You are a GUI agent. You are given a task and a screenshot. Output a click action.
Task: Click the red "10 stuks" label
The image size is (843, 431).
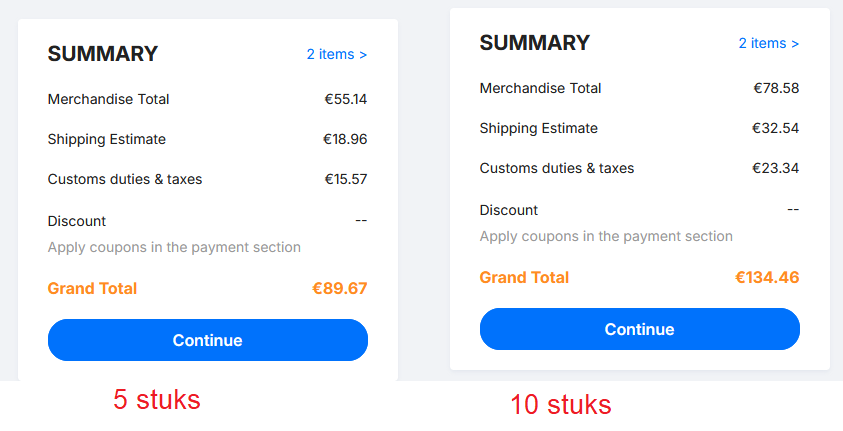560,405
